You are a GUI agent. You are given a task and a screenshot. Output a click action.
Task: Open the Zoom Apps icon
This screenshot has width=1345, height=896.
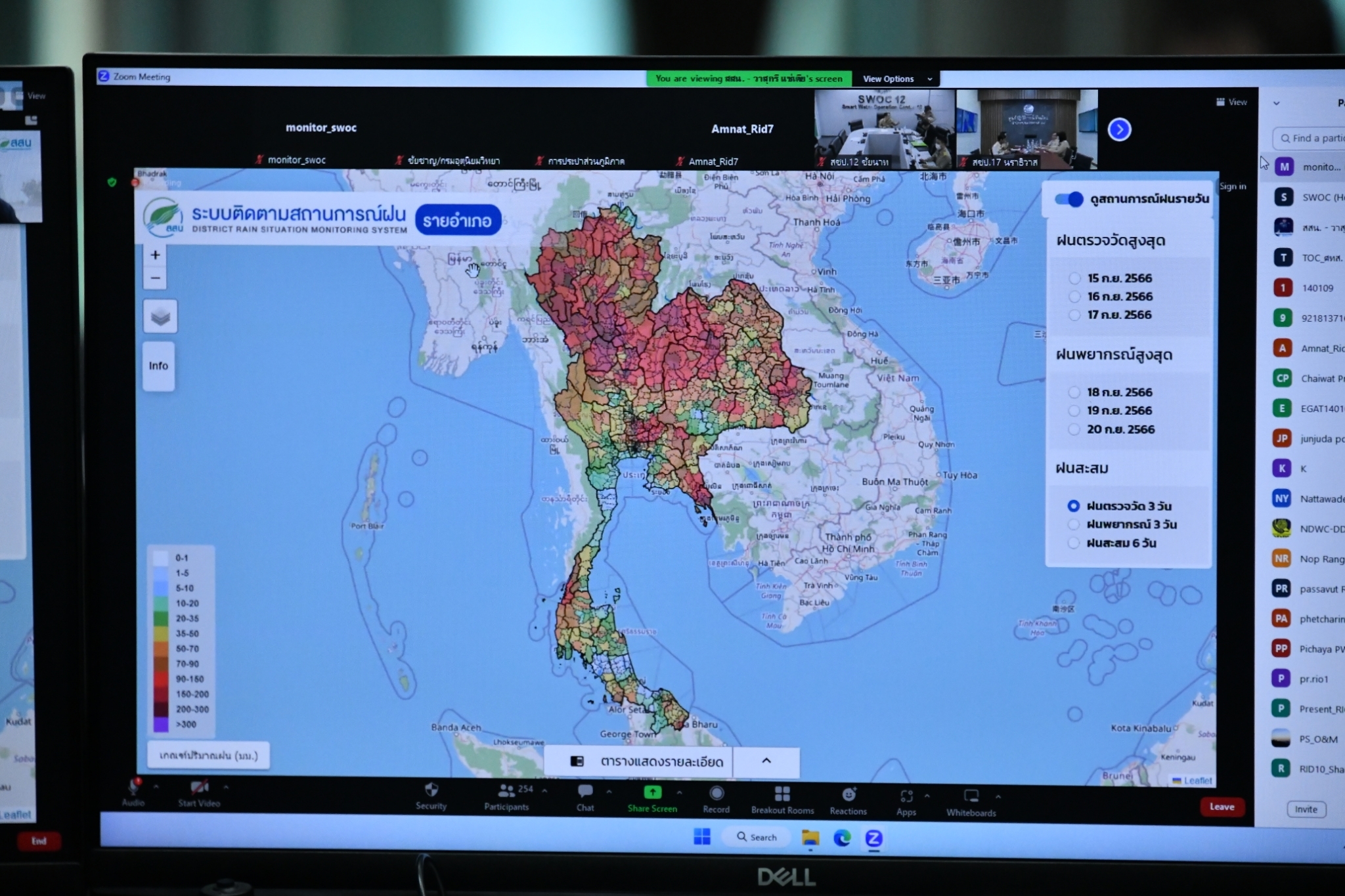(x=906, y=796)
